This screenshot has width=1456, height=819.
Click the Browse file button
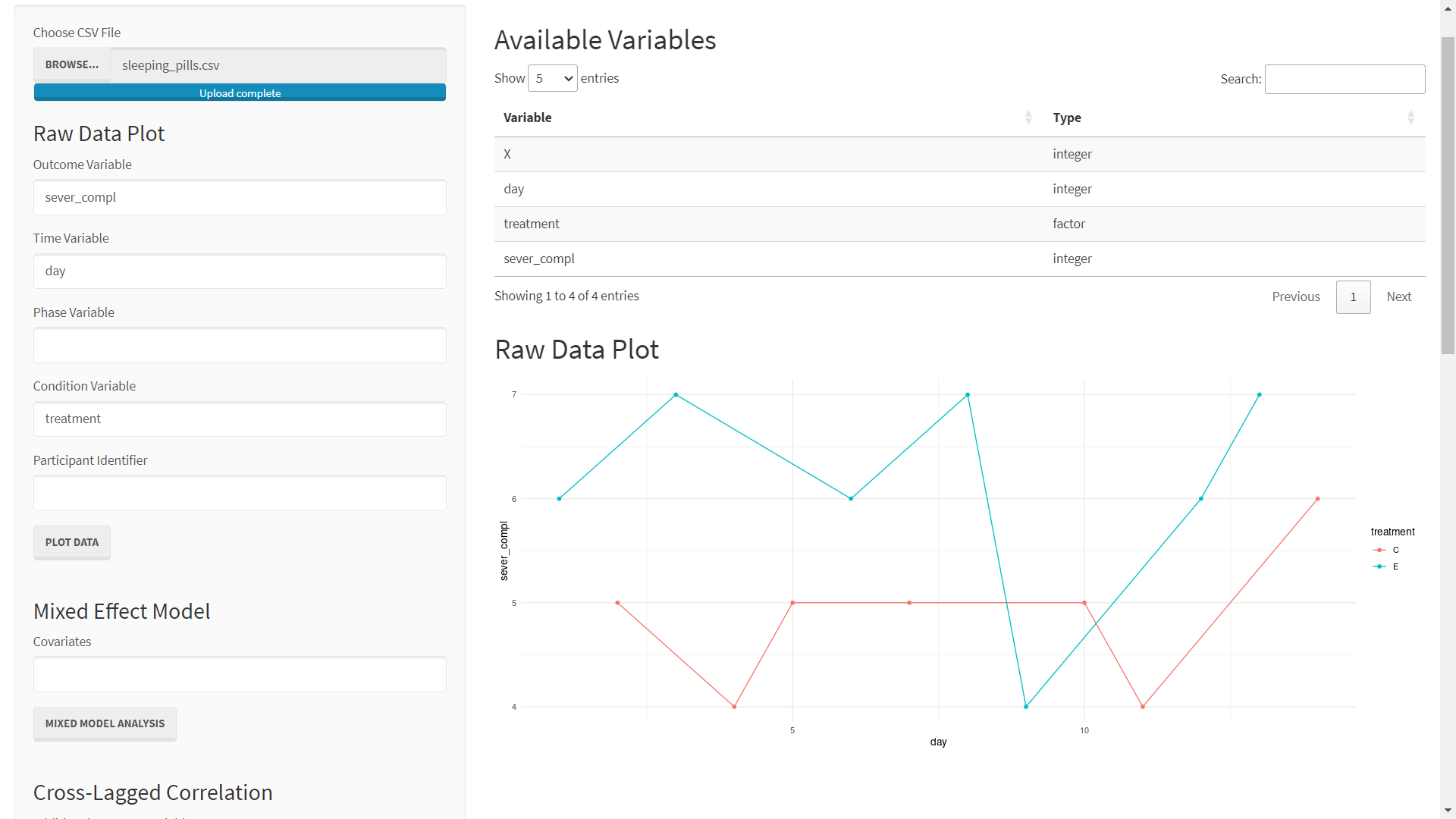[x=72, y=64]
